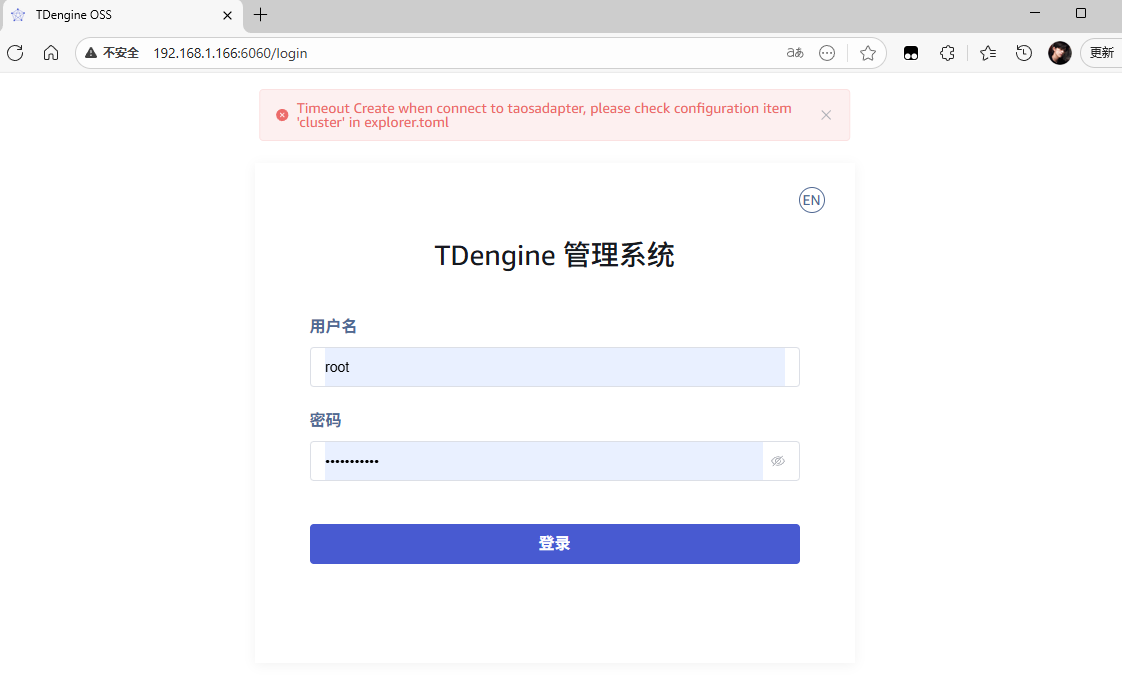Focus the 用户名 username field

coord(554,367)
